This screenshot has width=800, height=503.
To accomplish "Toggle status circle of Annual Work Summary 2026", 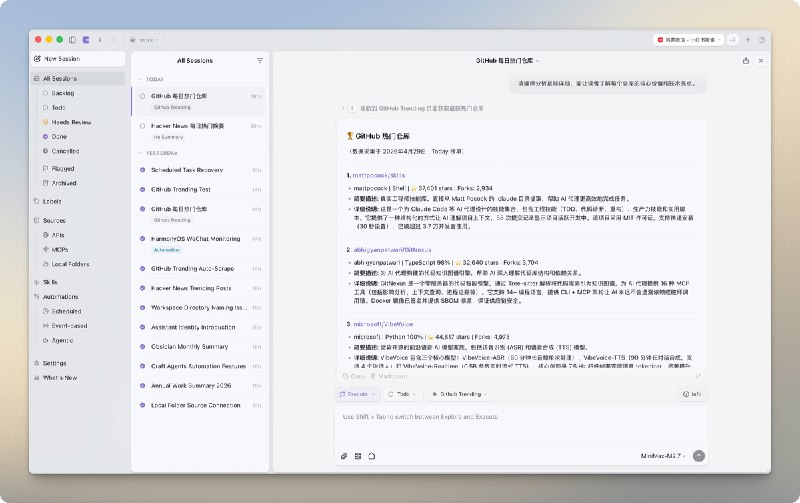I will tap(142, 386).
